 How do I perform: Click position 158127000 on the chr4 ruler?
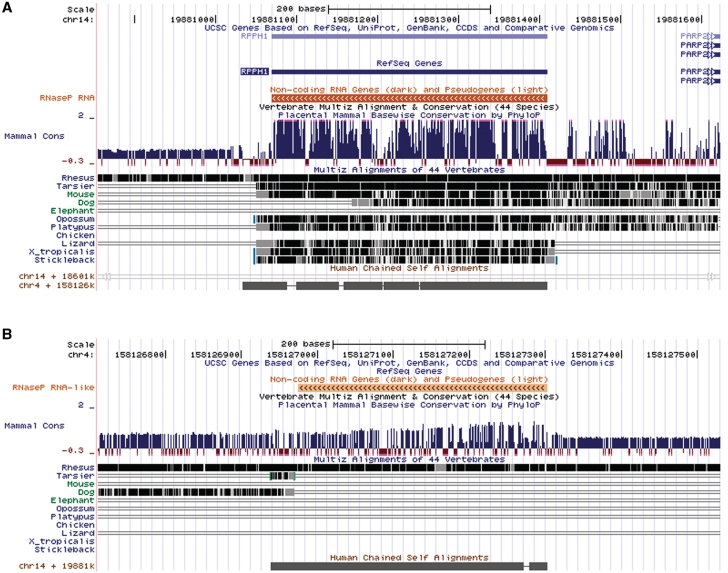[x=292, y=355]
